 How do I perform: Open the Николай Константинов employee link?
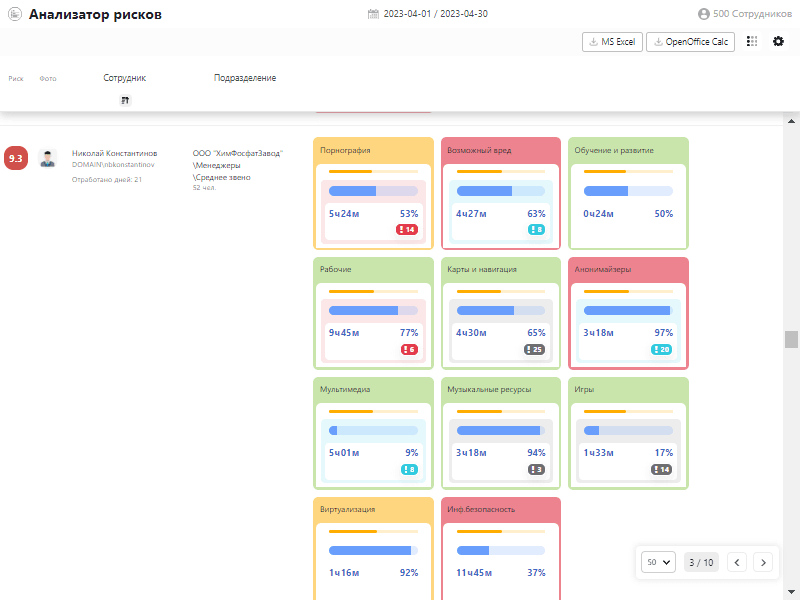(114, 153)
